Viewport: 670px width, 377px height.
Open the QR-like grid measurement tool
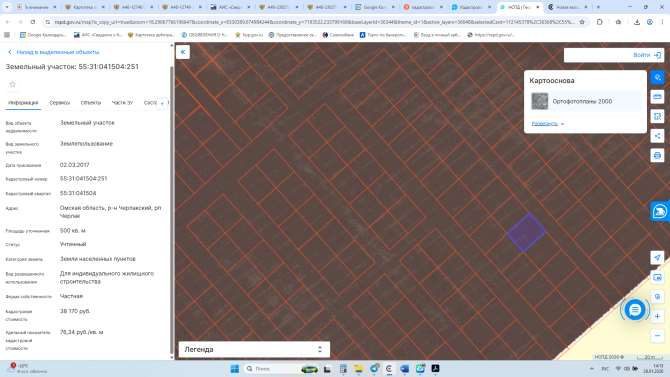coord(658,116)
